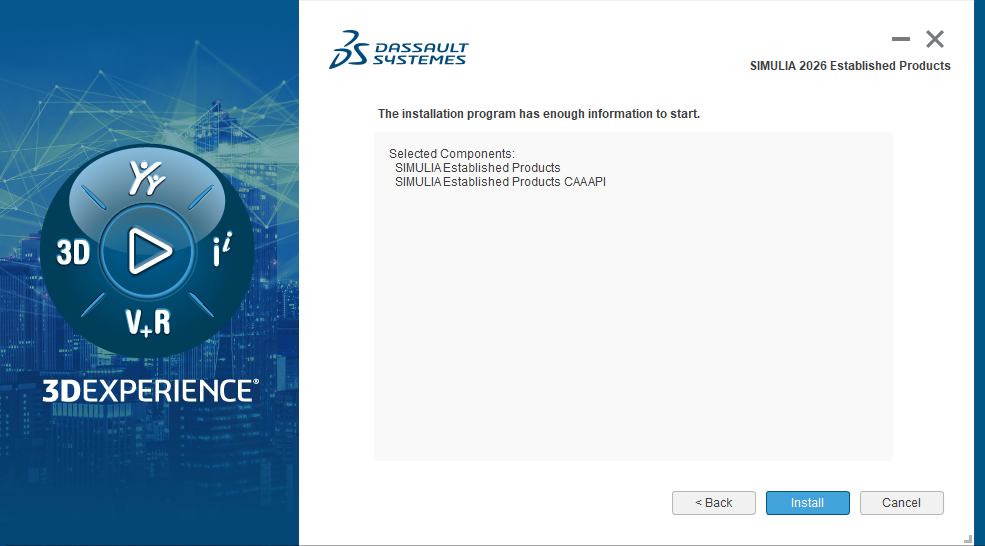The height and width of the screenshot is (546, 985).
Task: Click the 'Selected Components:' label
Action: pyautogui.click(x=451, y=154)
